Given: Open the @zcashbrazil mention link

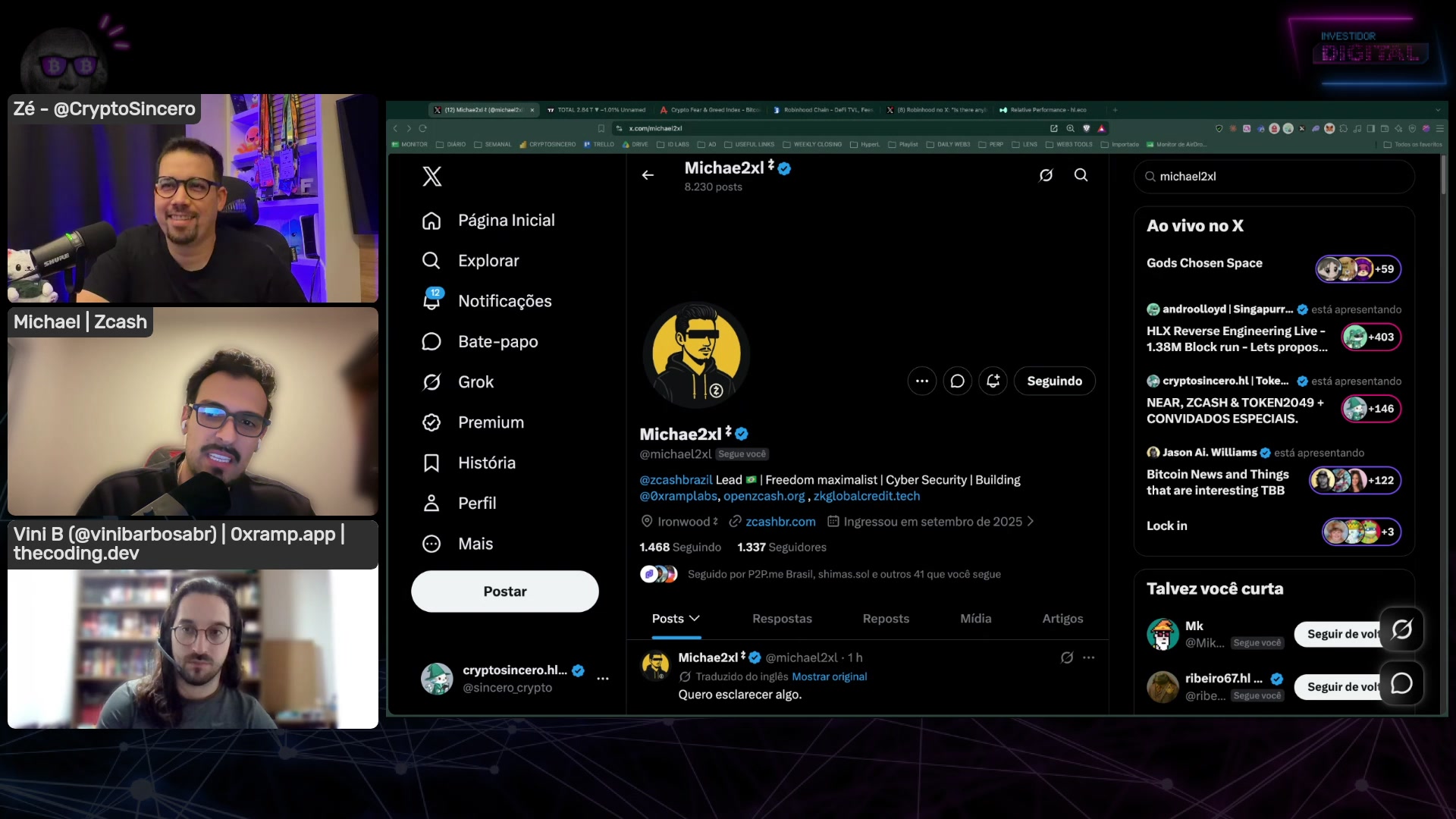Looking at the screenshot, I should (x=676, y=480).
